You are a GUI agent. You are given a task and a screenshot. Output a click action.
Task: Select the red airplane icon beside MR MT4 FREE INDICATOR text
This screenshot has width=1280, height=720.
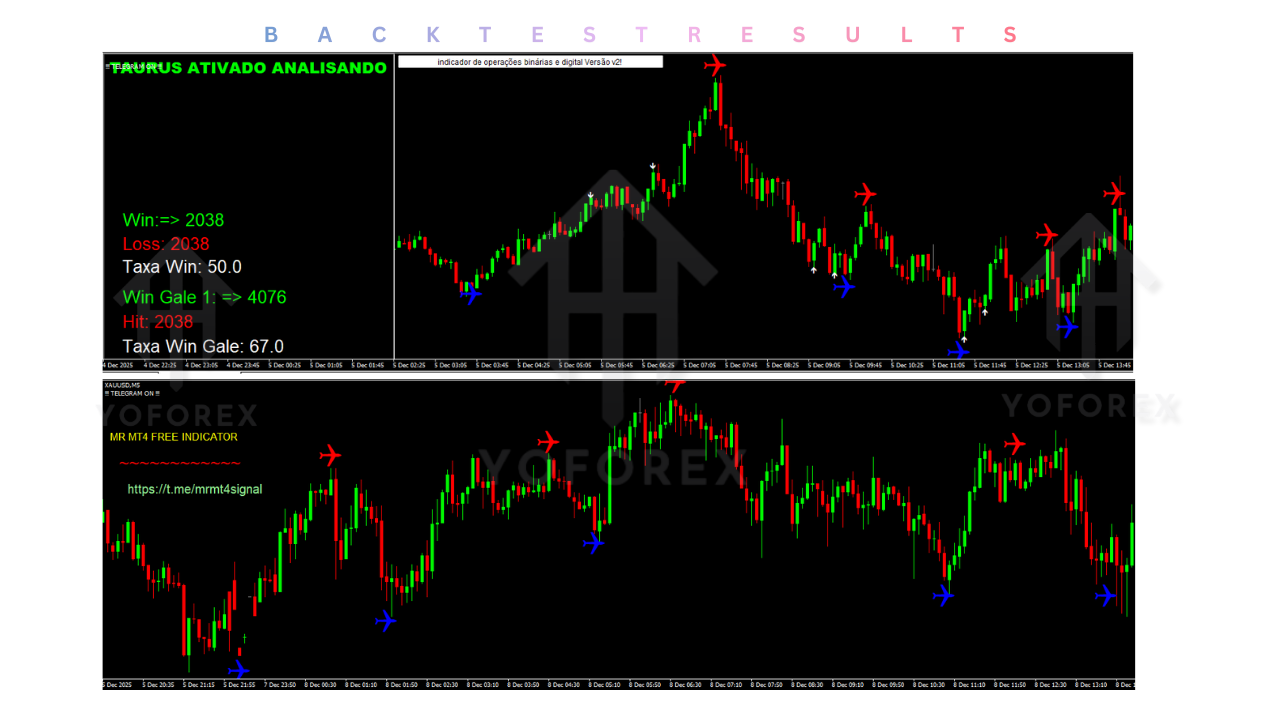click(x=330, y=454)
